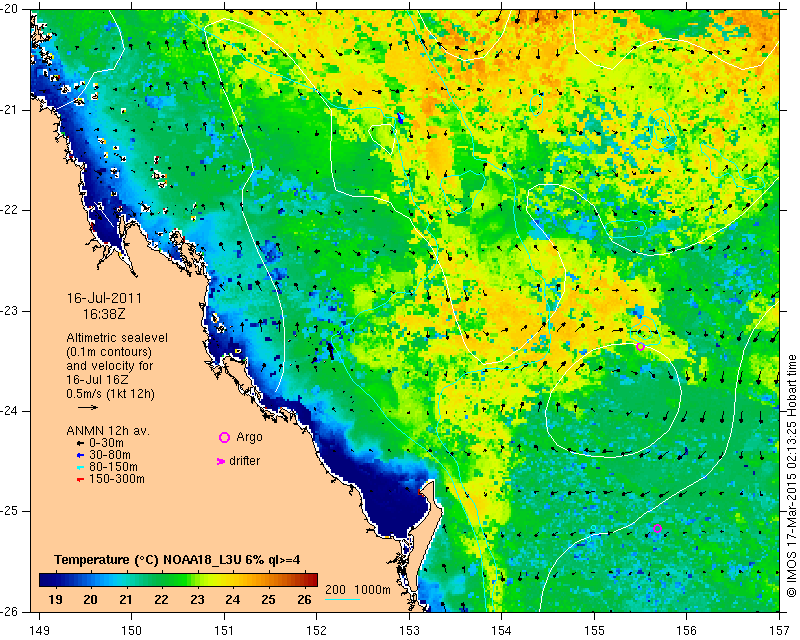Click the Argo float marker near 155.5E 23.3S
The width and height of the screenshot is (800, 640).
(x=640, y=347)
